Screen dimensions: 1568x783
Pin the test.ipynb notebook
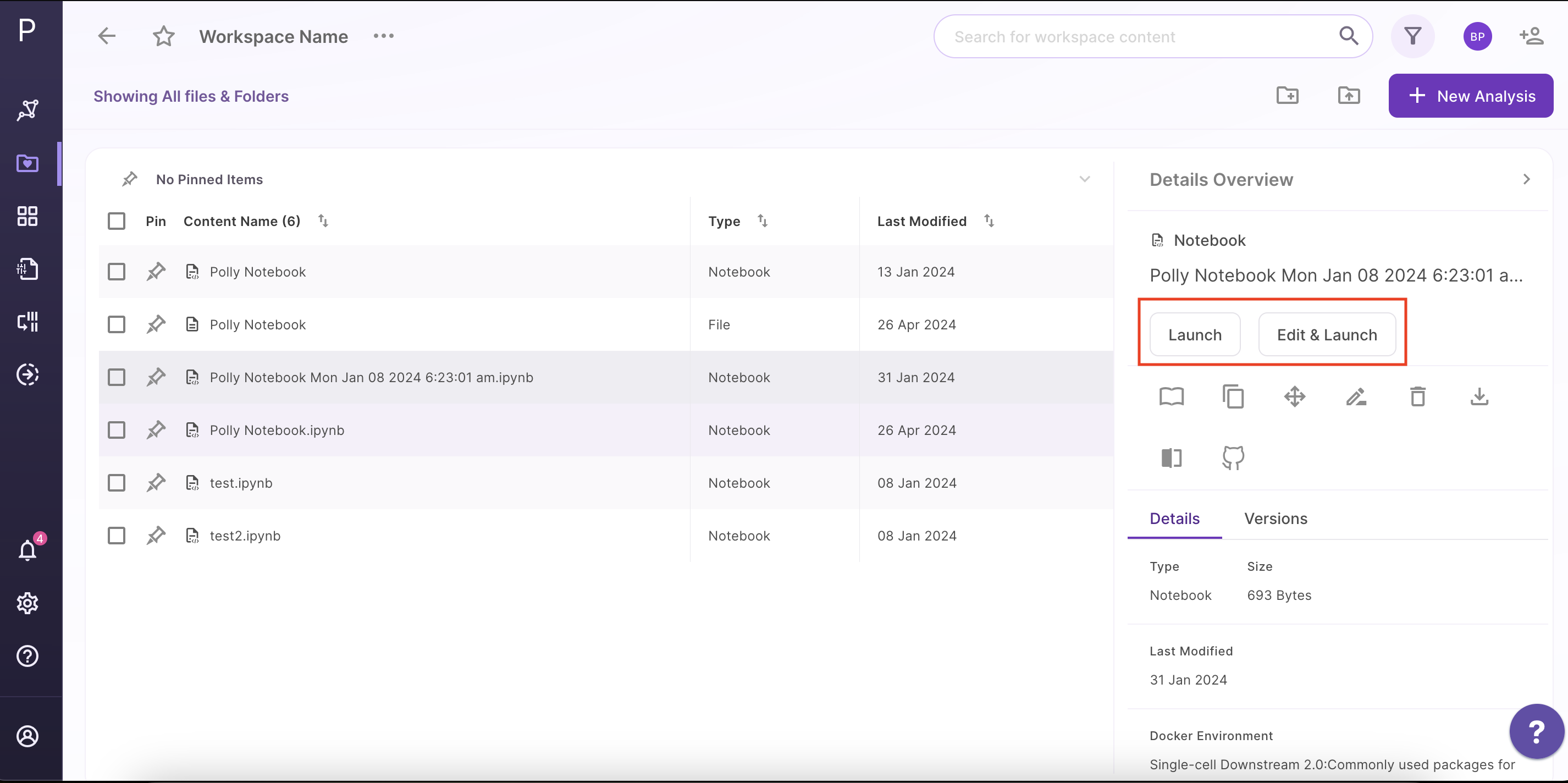(x=156, y=483)
